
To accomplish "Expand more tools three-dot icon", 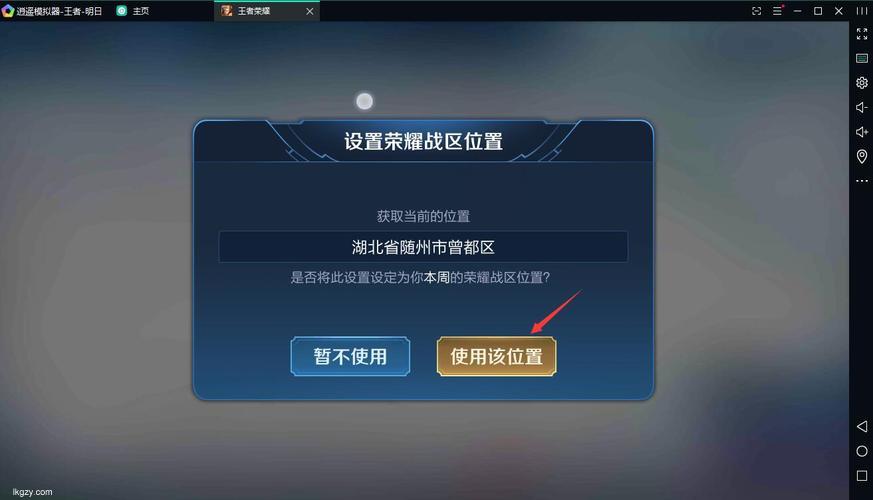I will point(862,181).
